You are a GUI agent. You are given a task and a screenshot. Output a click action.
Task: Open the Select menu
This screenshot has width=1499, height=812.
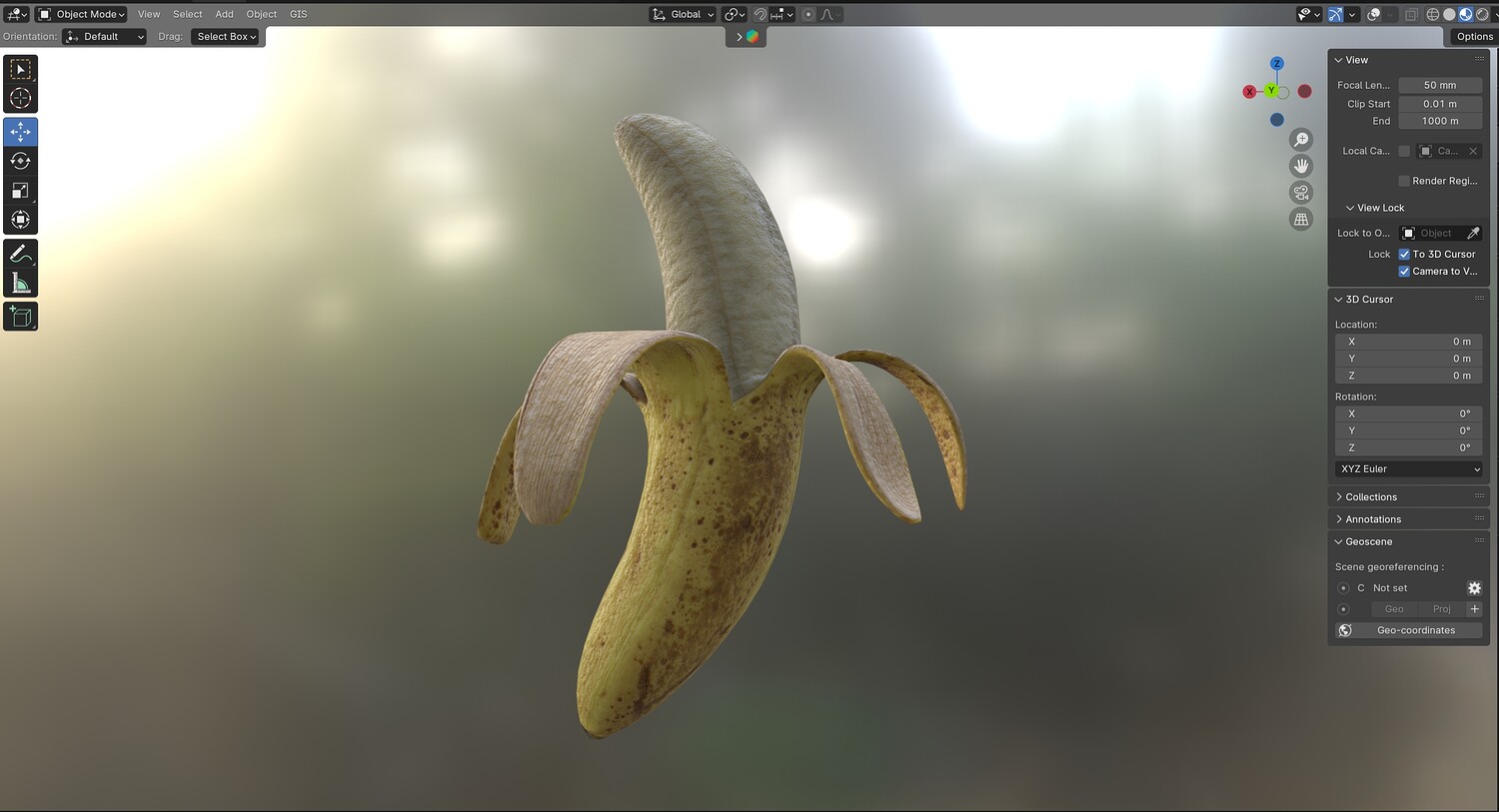pos(188,14)
